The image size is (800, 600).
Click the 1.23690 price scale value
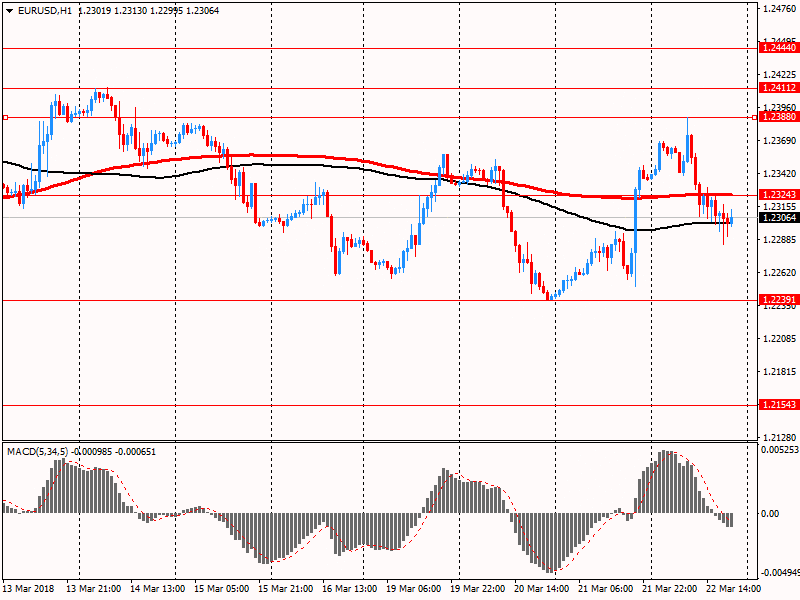coord(780,141)
